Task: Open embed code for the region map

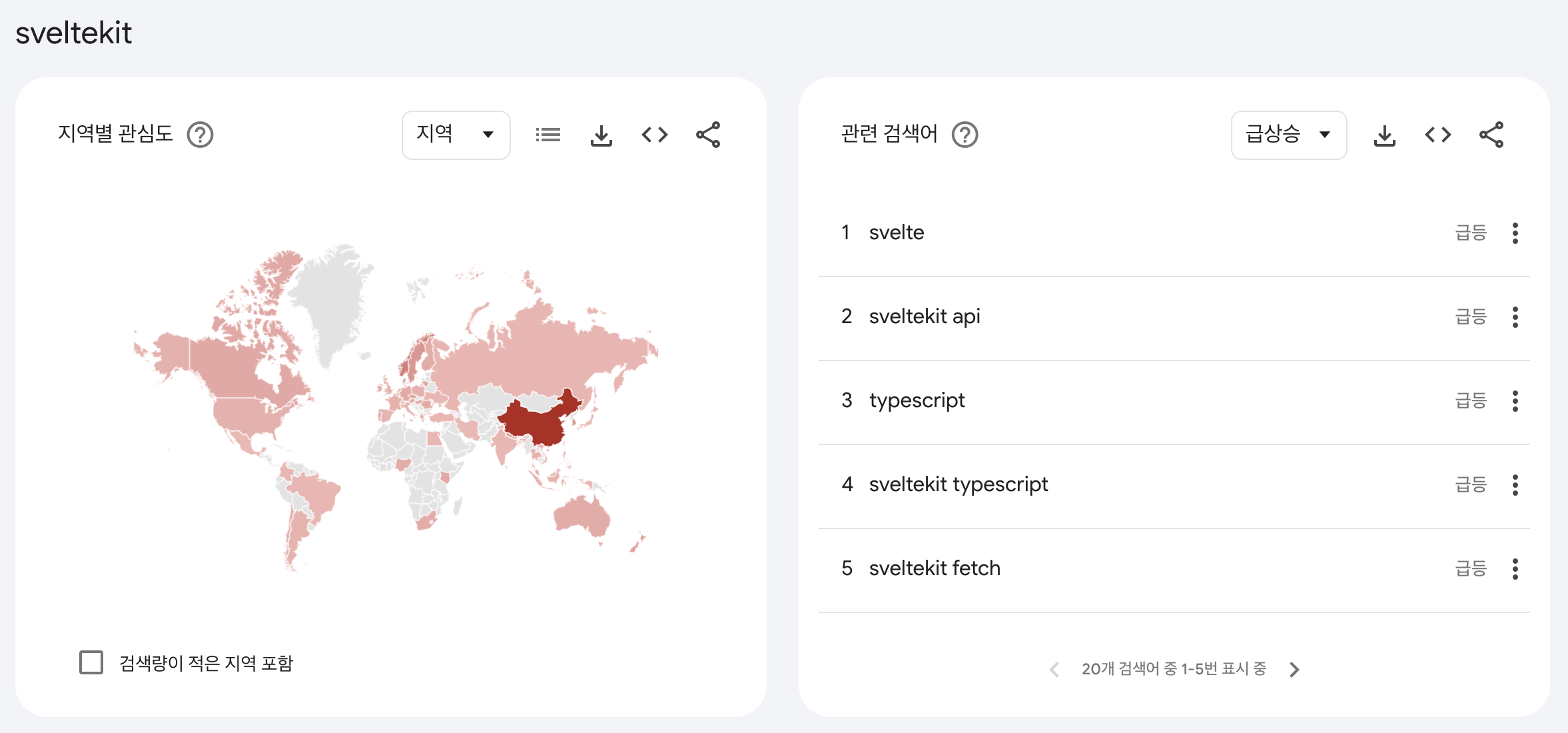Action: tap(654, 135)
